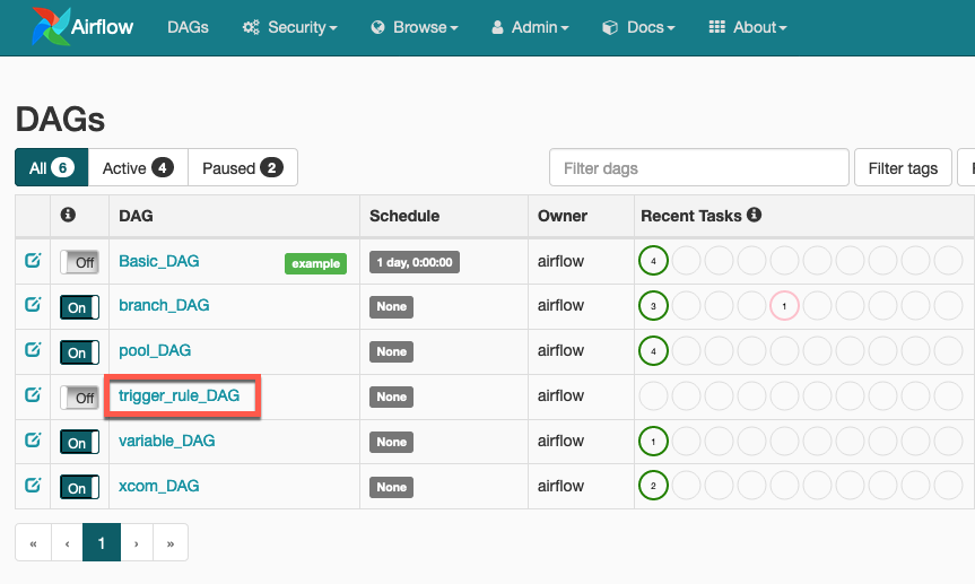
Task: Click edit icon for Basic_DAG row
Action: [x=33, y=261]
